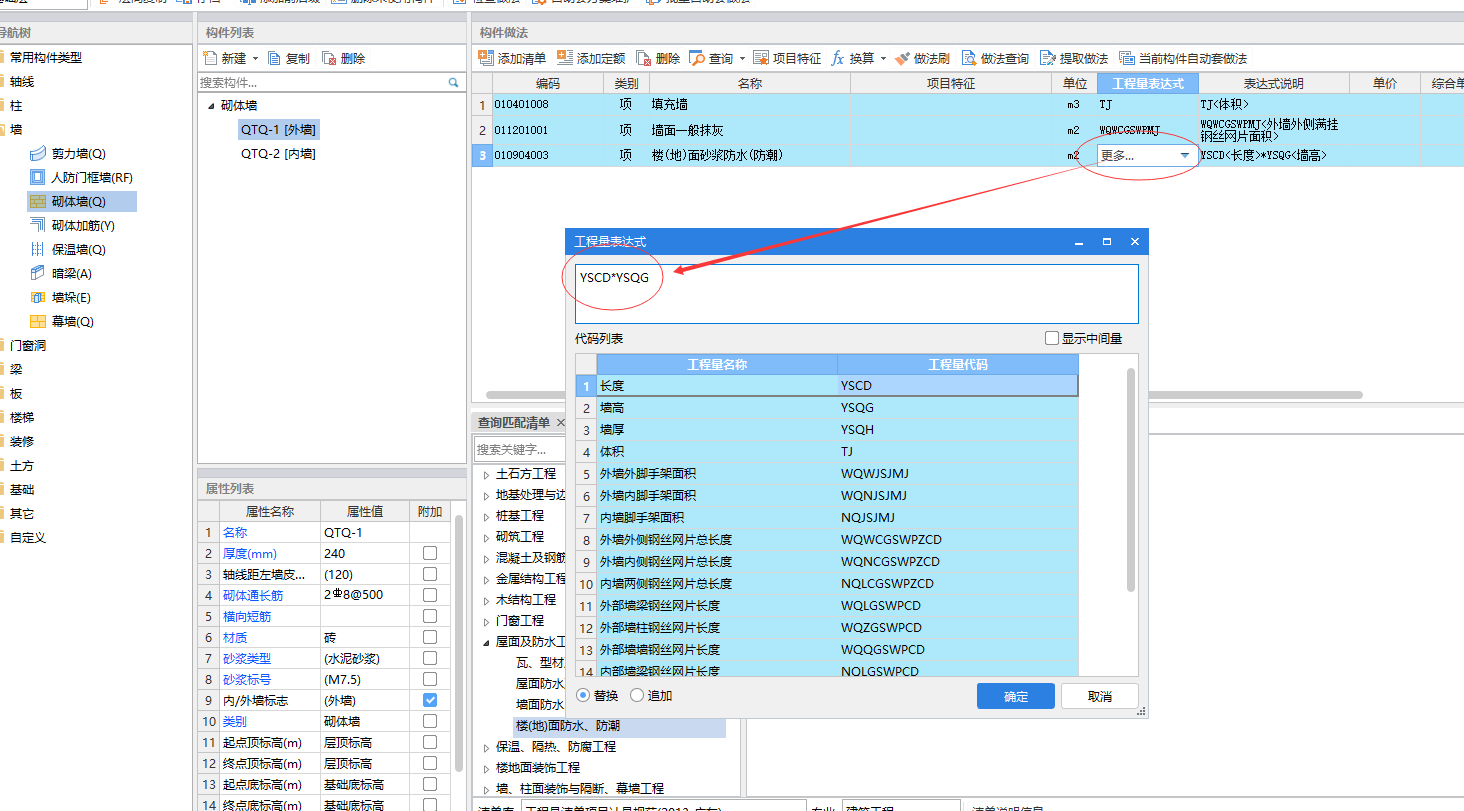Expand 土石方工程 in bill tree
Screen dimensions: 1464x811
[487, 474]
